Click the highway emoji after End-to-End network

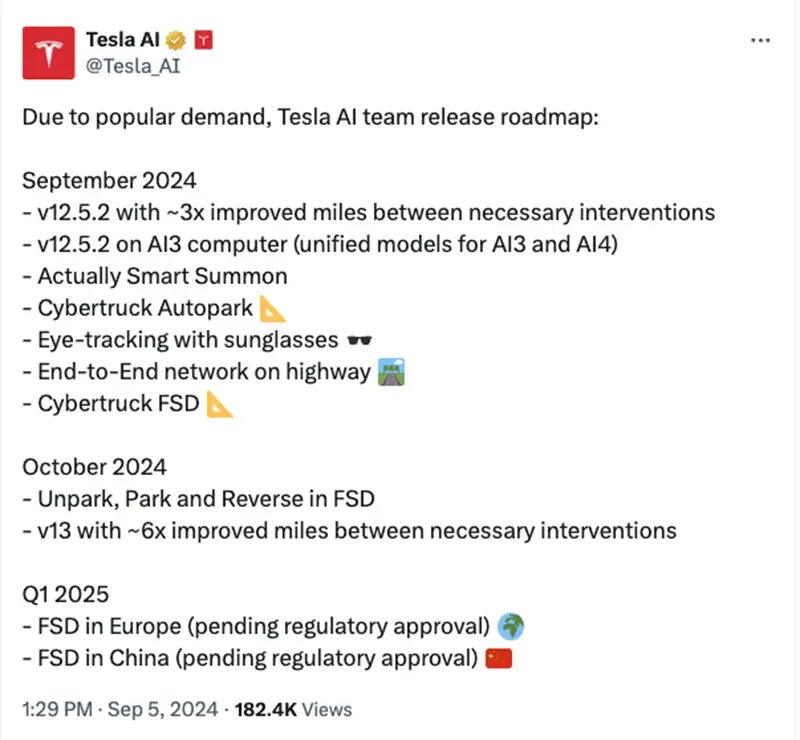point(390,372)
